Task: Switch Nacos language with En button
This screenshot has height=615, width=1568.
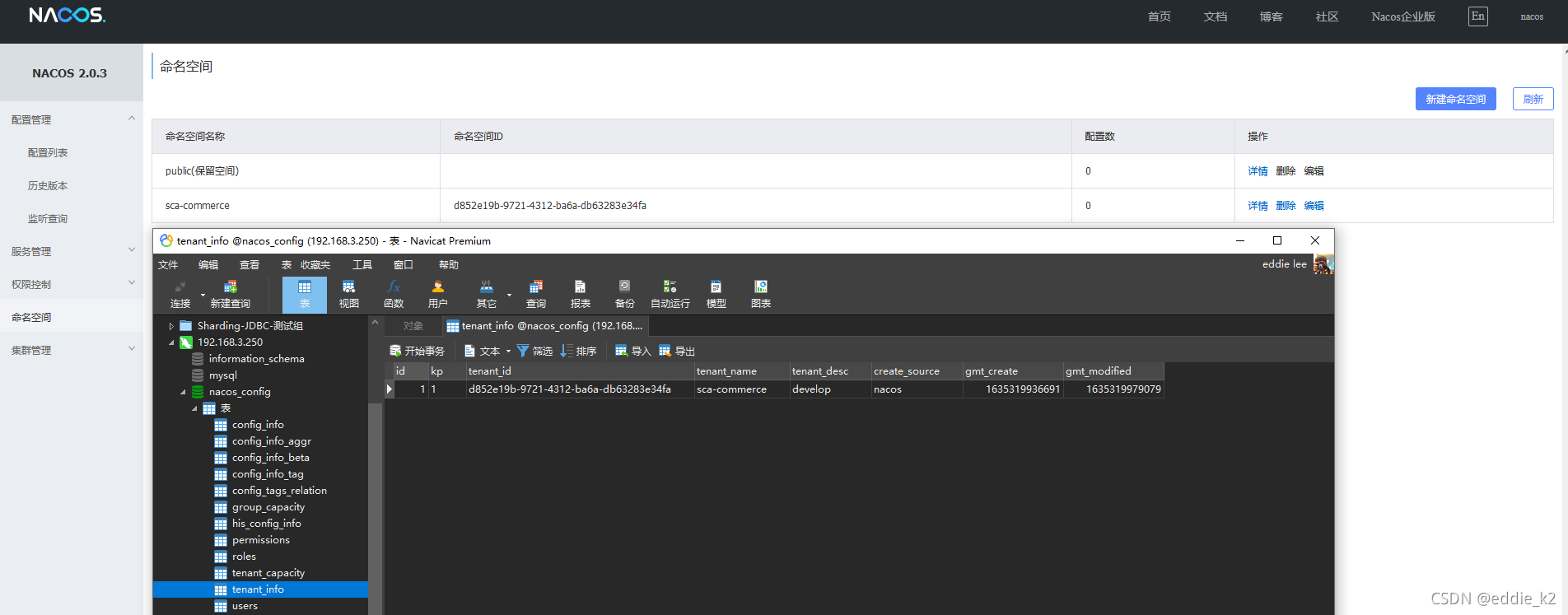Action: pyautogui.click(x=1478, y=16)
